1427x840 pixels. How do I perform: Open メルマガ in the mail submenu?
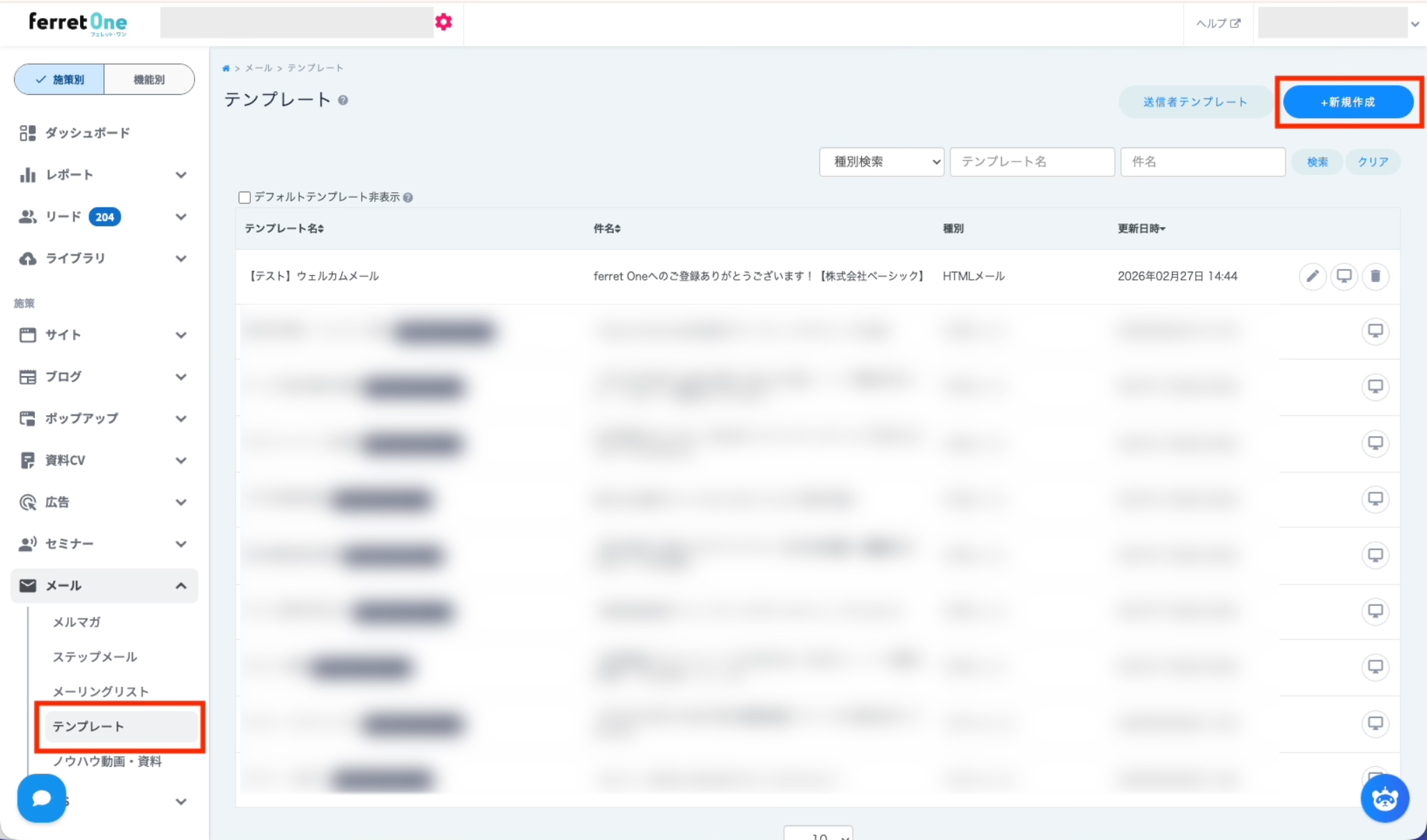click(77, 622)
